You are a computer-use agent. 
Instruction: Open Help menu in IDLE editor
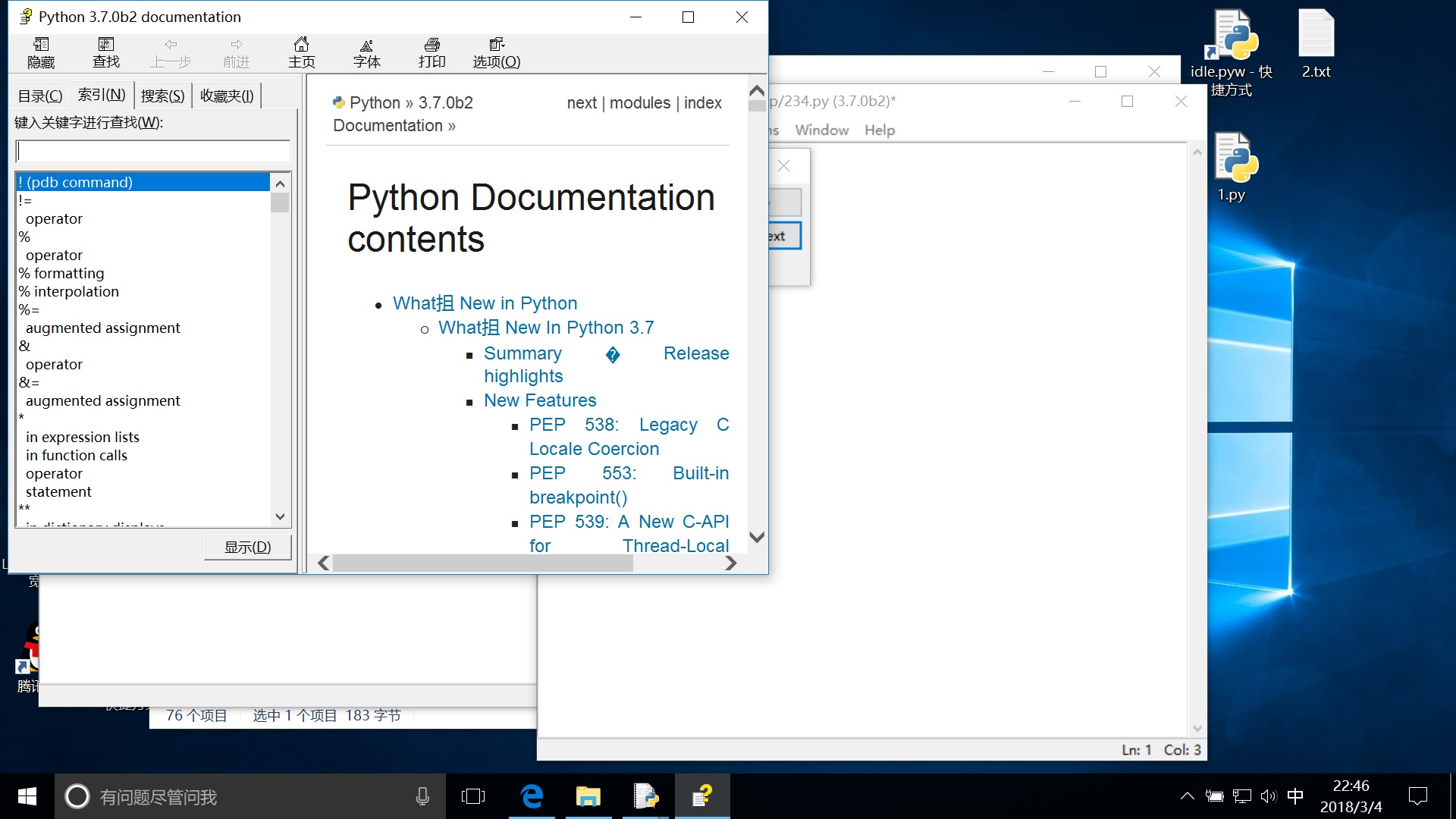coord(880,130)
